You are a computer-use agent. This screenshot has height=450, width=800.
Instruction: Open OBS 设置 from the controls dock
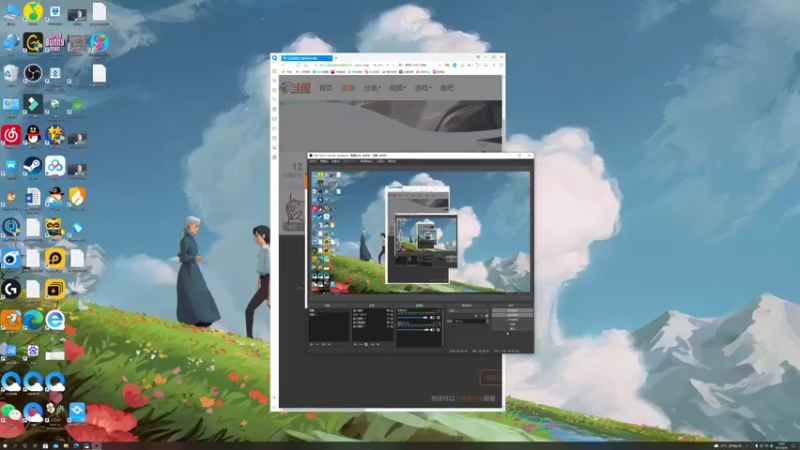512,324
